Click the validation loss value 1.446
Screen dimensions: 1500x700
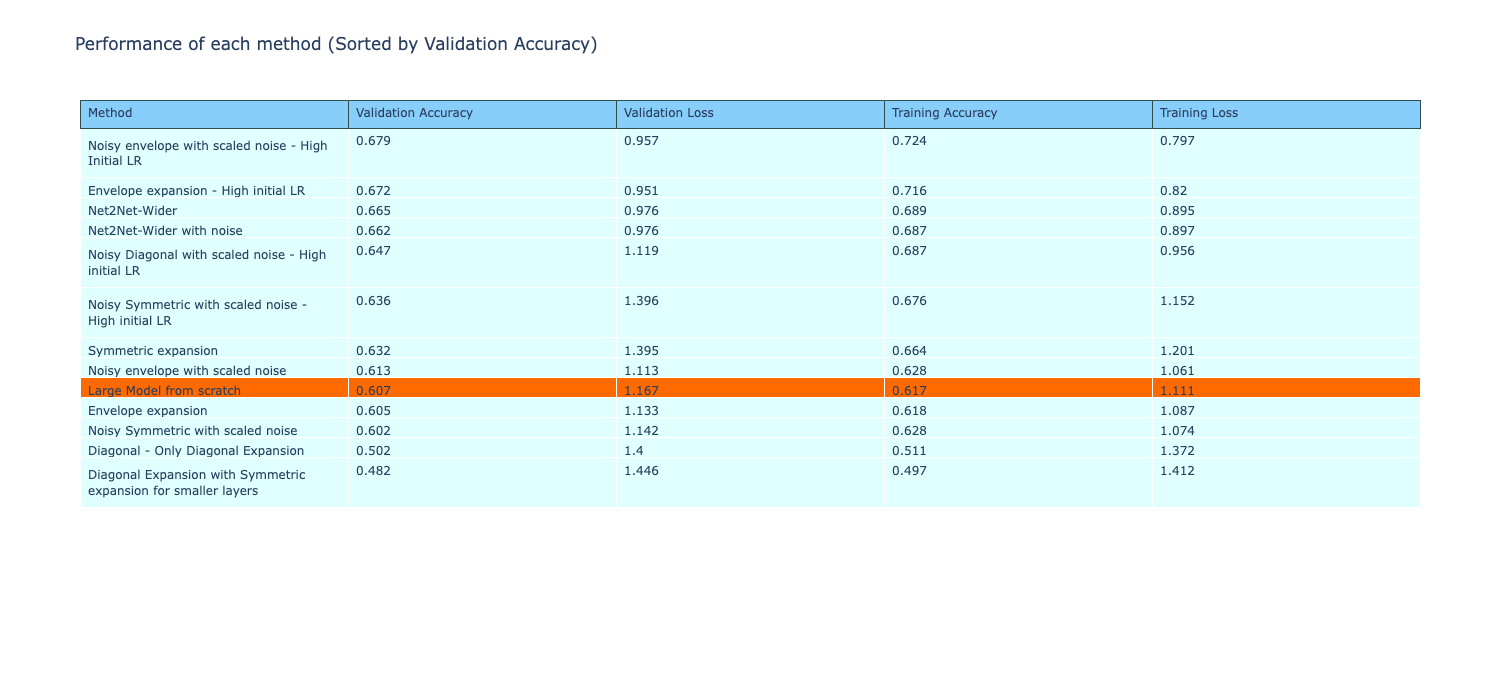(x=641, y=472)
